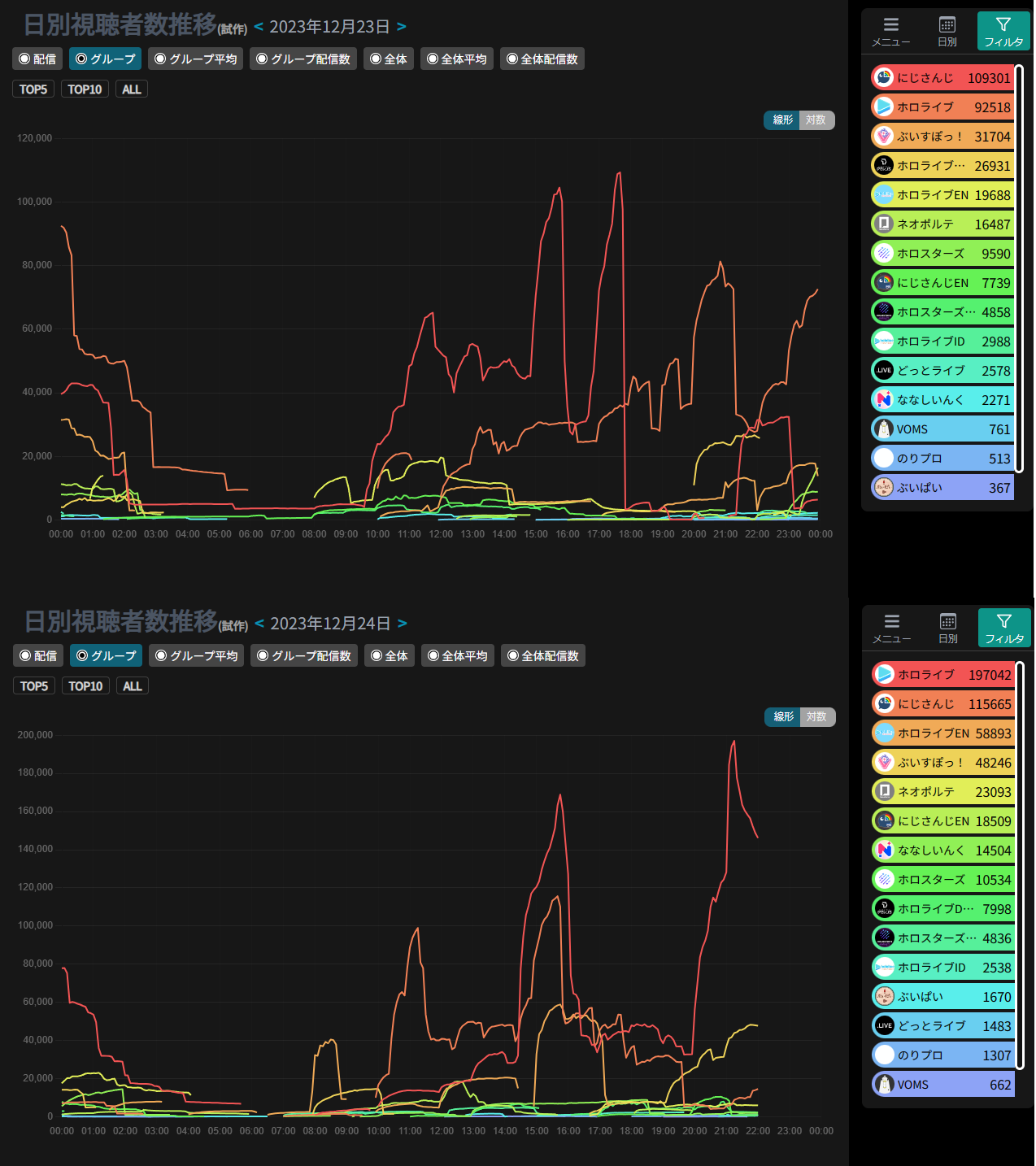
Task: Click the date text 2023年12月24日
Action: pyautogui.click(x=331, y=623)
